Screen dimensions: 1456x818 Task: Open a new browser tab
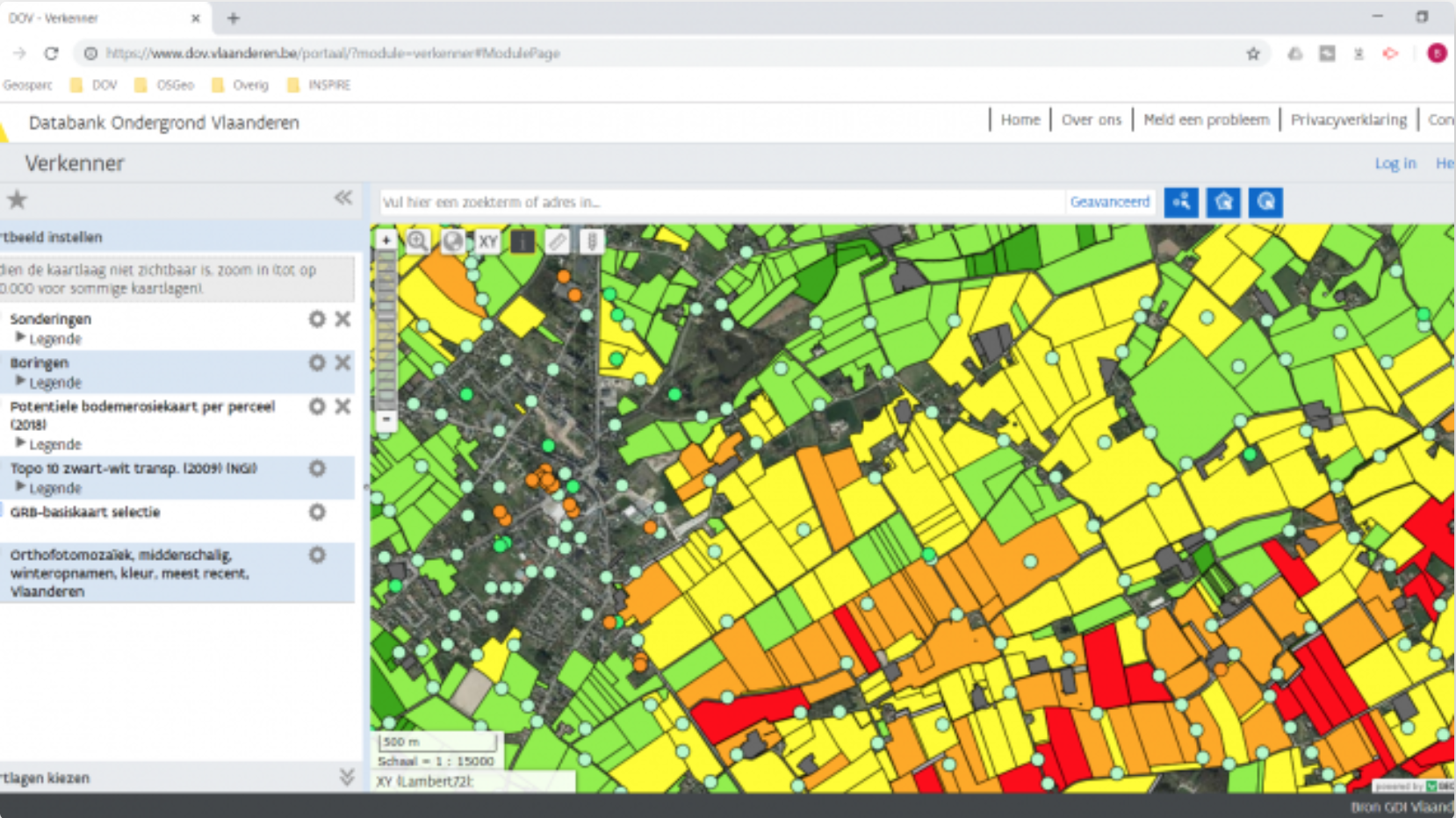(x=234, y=18)
